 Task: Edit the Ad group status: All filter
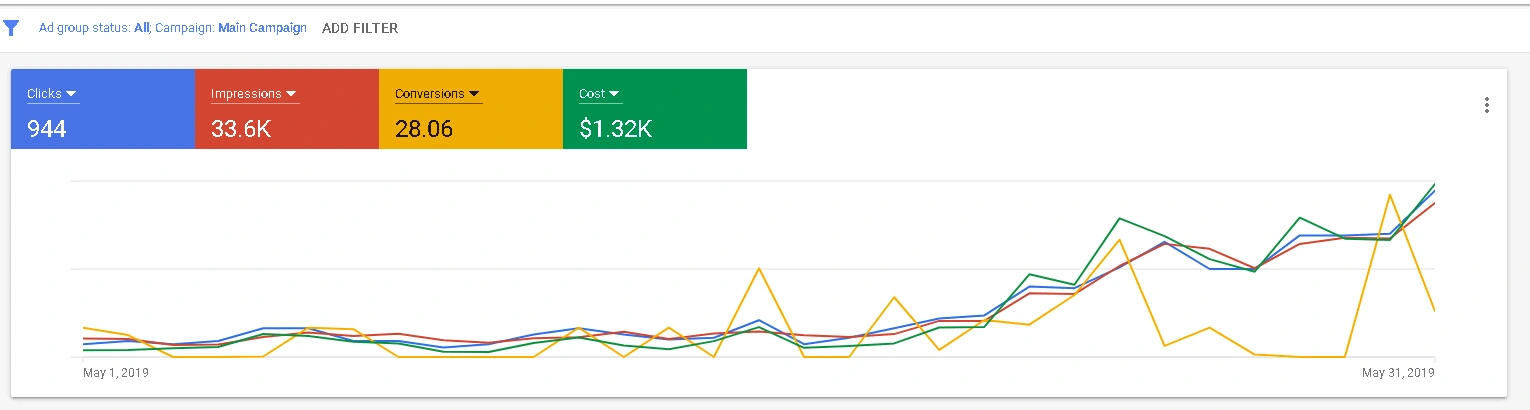pos(94,28)
